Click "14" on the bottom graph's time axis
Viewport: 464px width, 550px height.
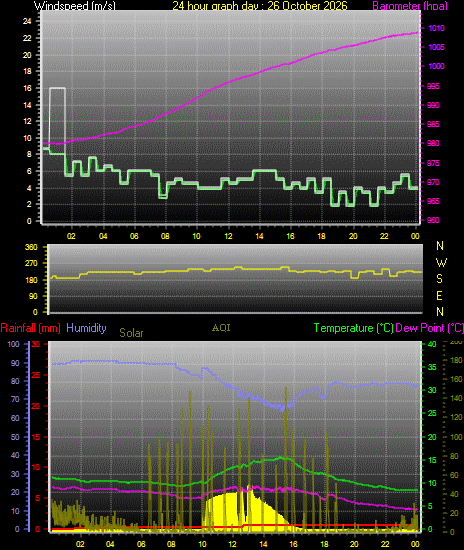tap(263, 544)
